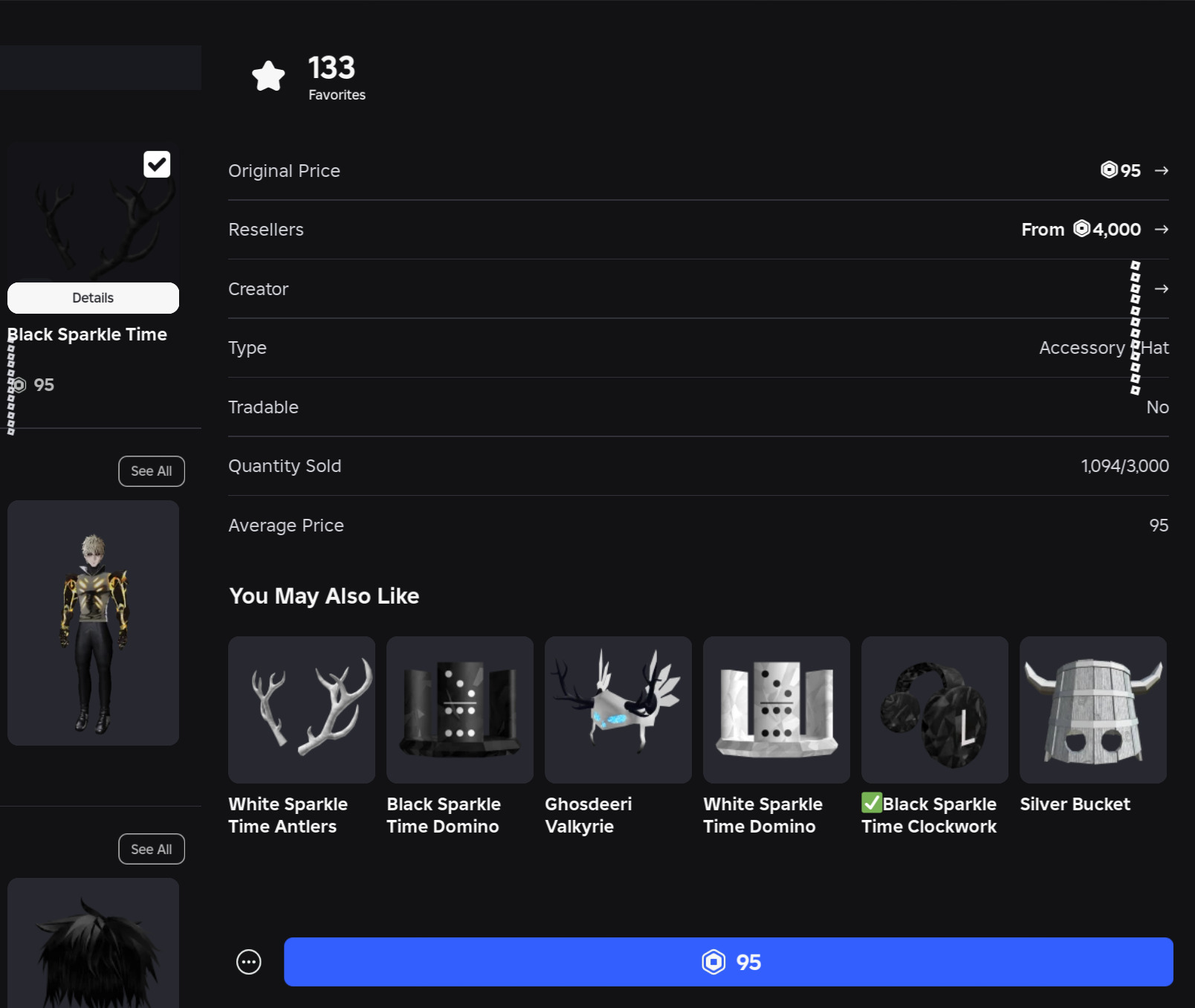Image resolution: width=1195 pixels, height=1008 pixels.
Task: Expand the Creator row arrow
Action: [1160, 288]
